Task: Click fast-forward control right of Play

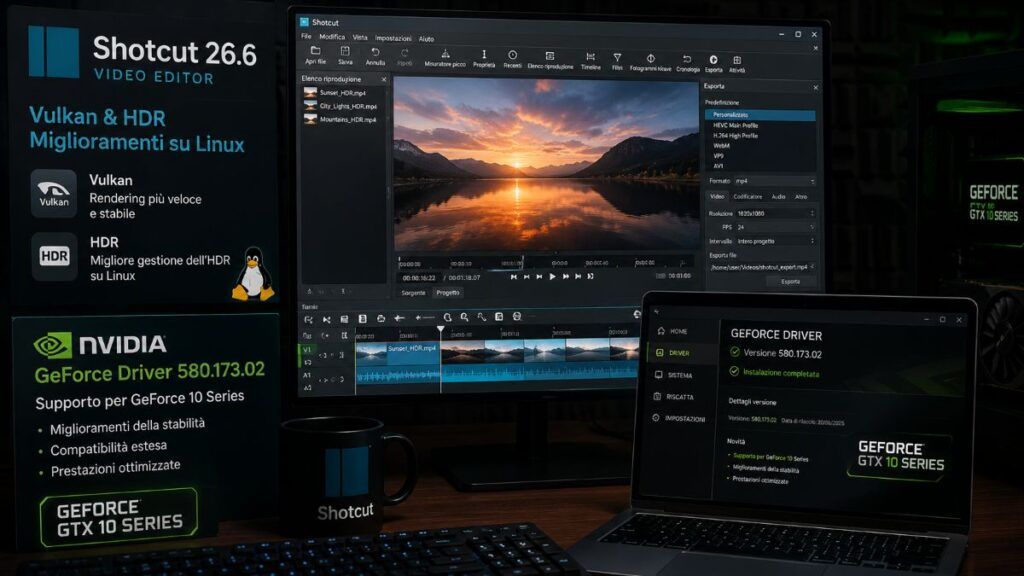Action: tap(566, 276)
